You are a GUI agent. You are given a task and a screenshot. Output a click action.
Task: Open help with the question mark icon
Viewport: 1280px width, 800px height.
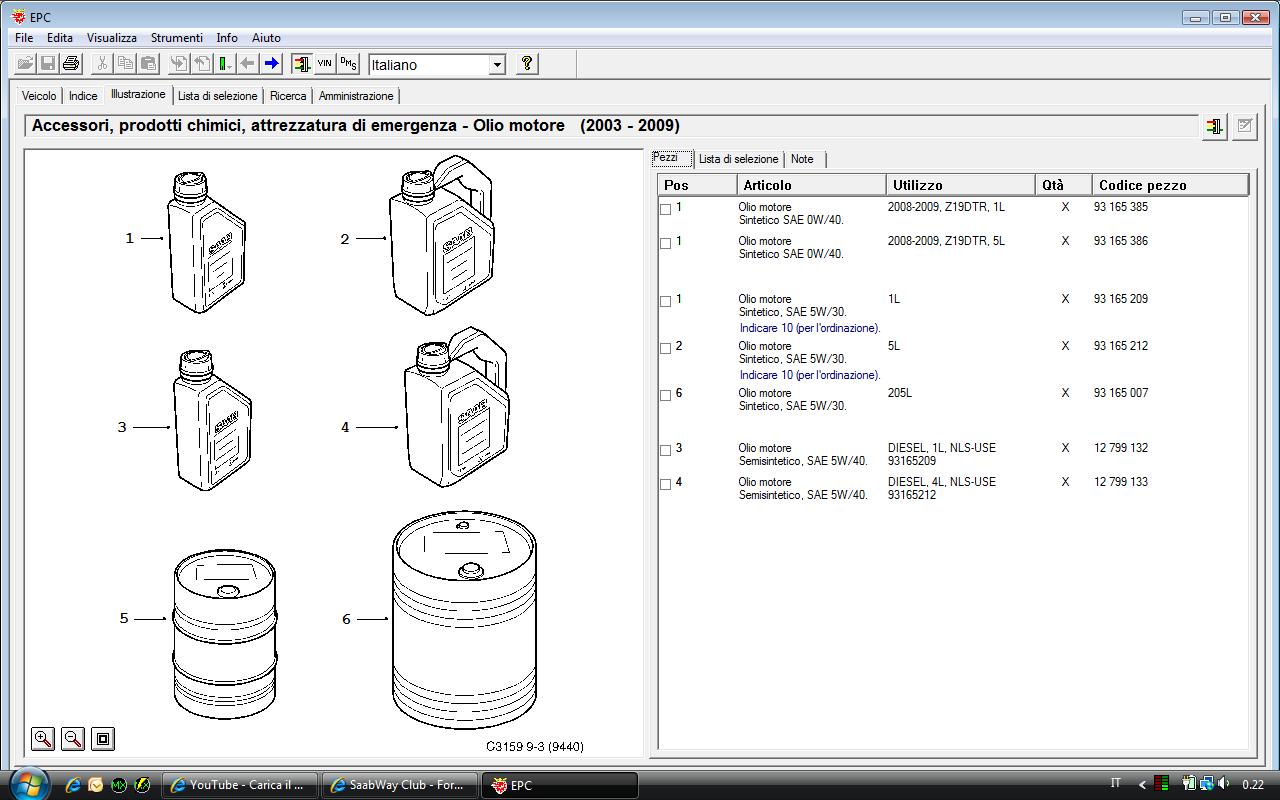click(x=527, y=64)
